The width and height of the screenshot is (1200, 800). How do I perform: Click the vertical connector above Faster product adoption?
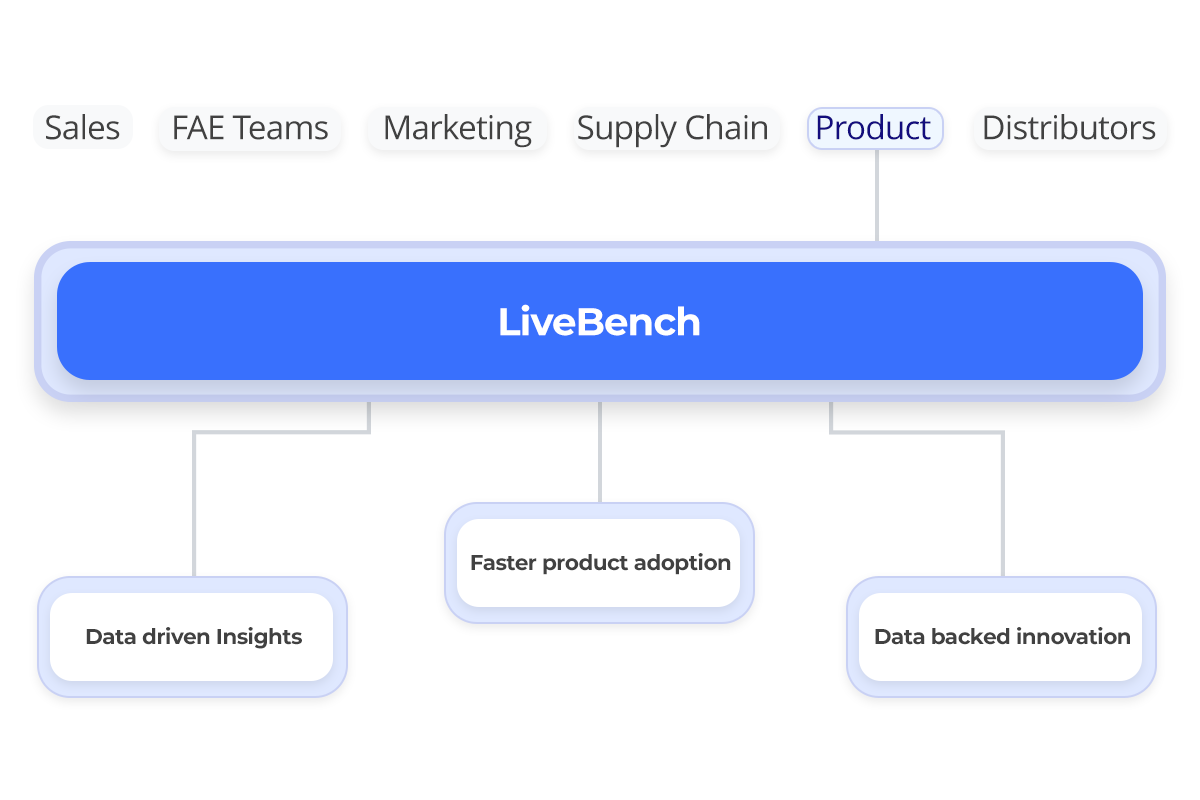click(x=600, y=450)
